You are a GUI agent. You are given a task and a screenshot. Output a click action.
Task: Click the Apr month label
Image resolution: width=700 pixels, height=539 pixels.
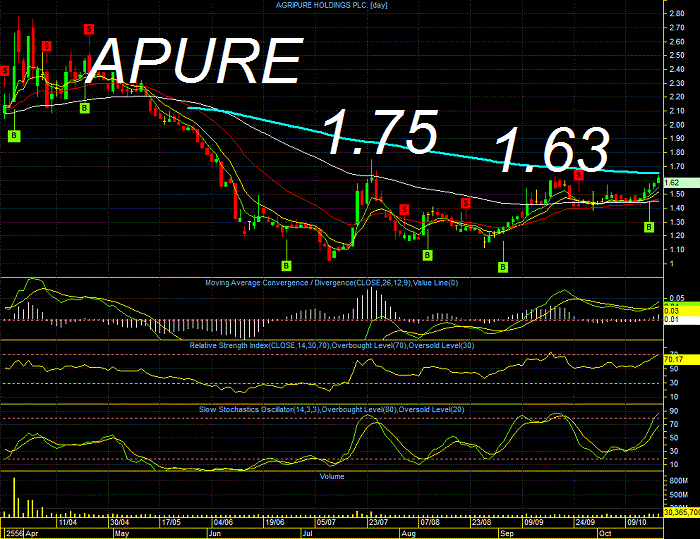[32, 534]
